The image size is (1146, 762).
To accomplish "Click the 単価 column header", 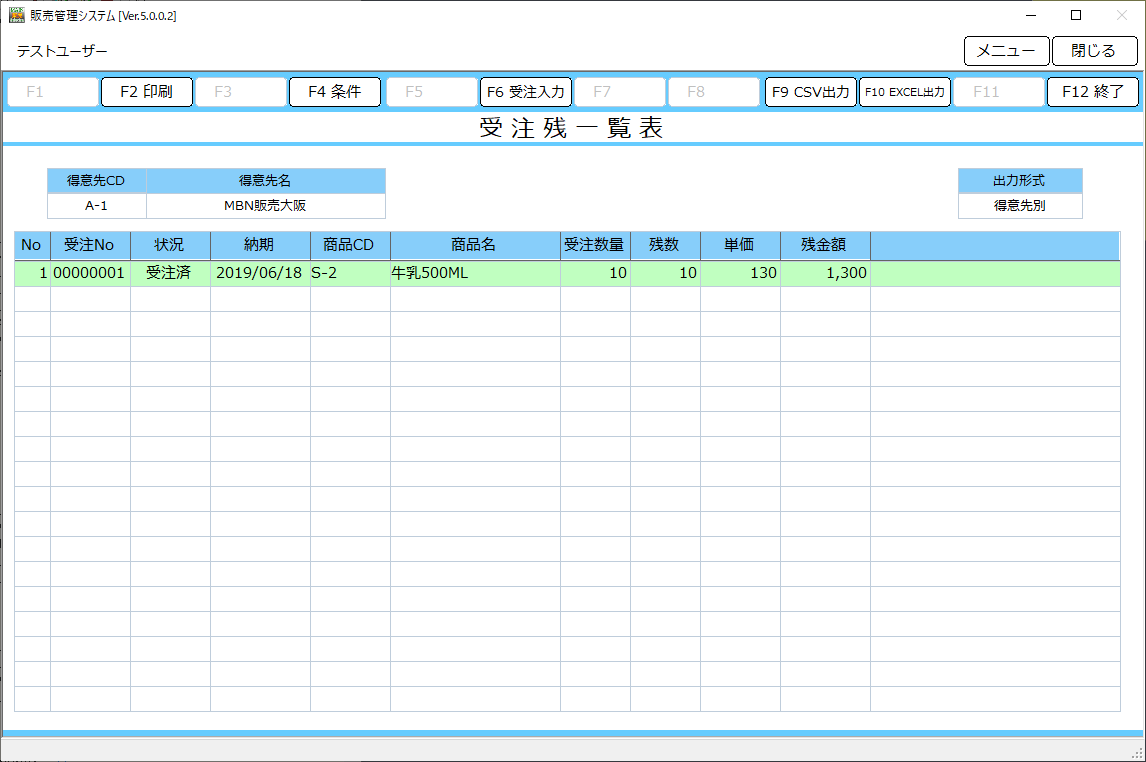I will coord(740,245).
